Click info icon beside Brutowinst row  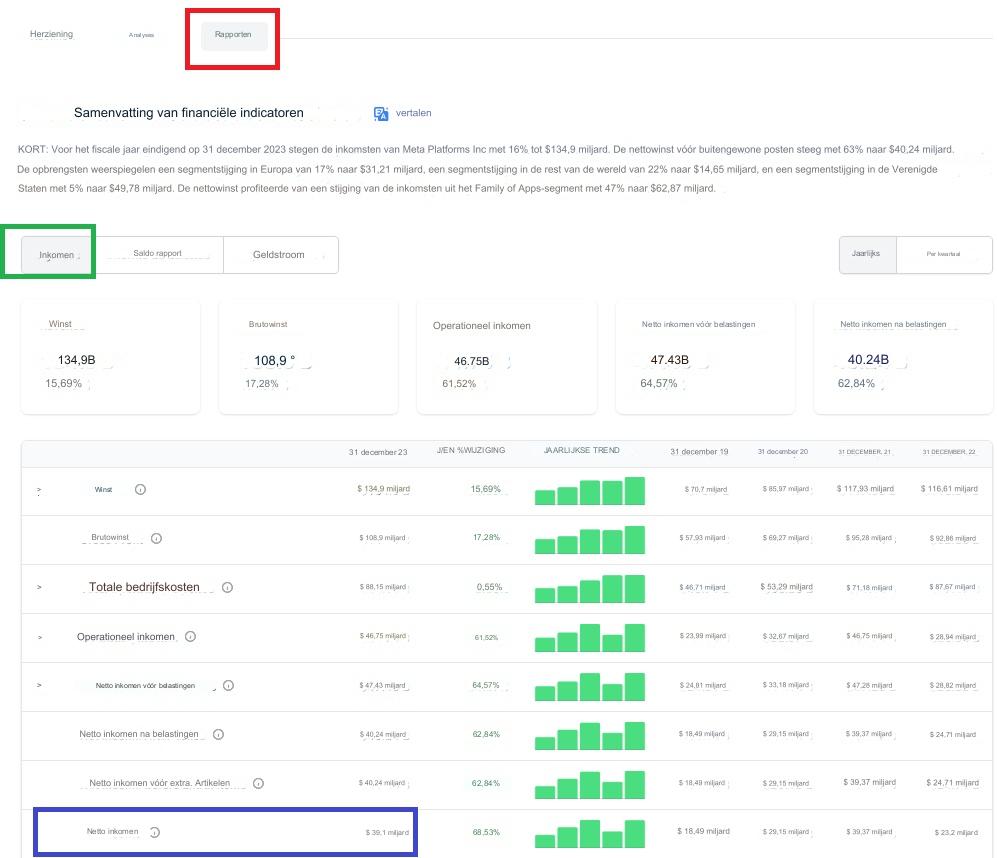pyautogui.click(x=156, y=538)
